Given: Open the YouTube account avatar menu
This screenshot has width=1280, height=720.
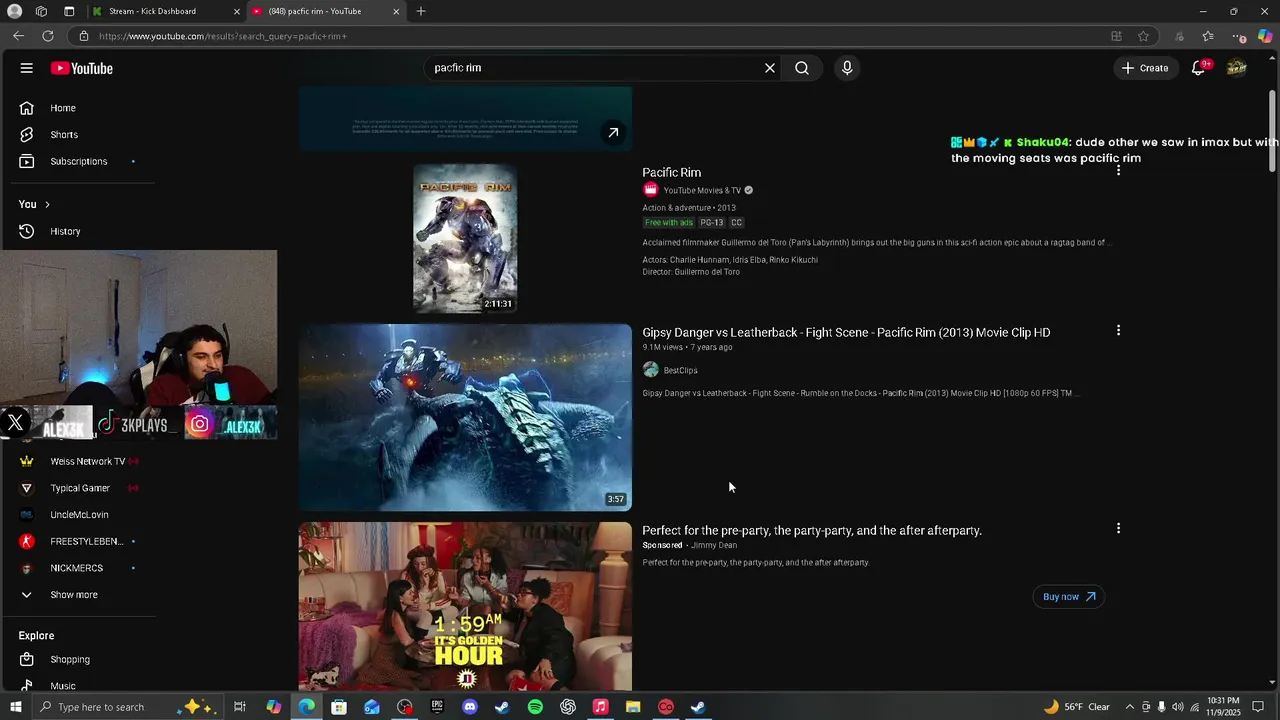Looking at the screenshot, I should pos(1237,68).
